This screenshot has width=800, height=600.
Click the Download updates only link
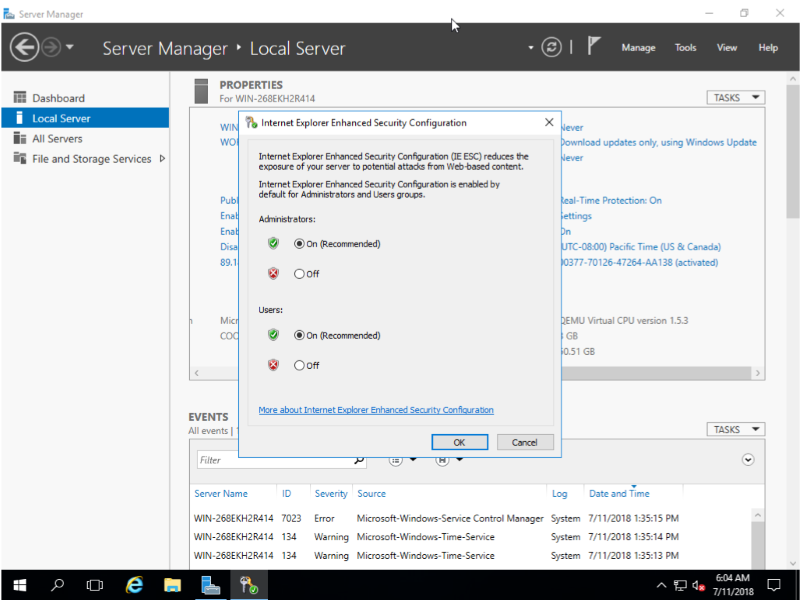pos(658,142)
